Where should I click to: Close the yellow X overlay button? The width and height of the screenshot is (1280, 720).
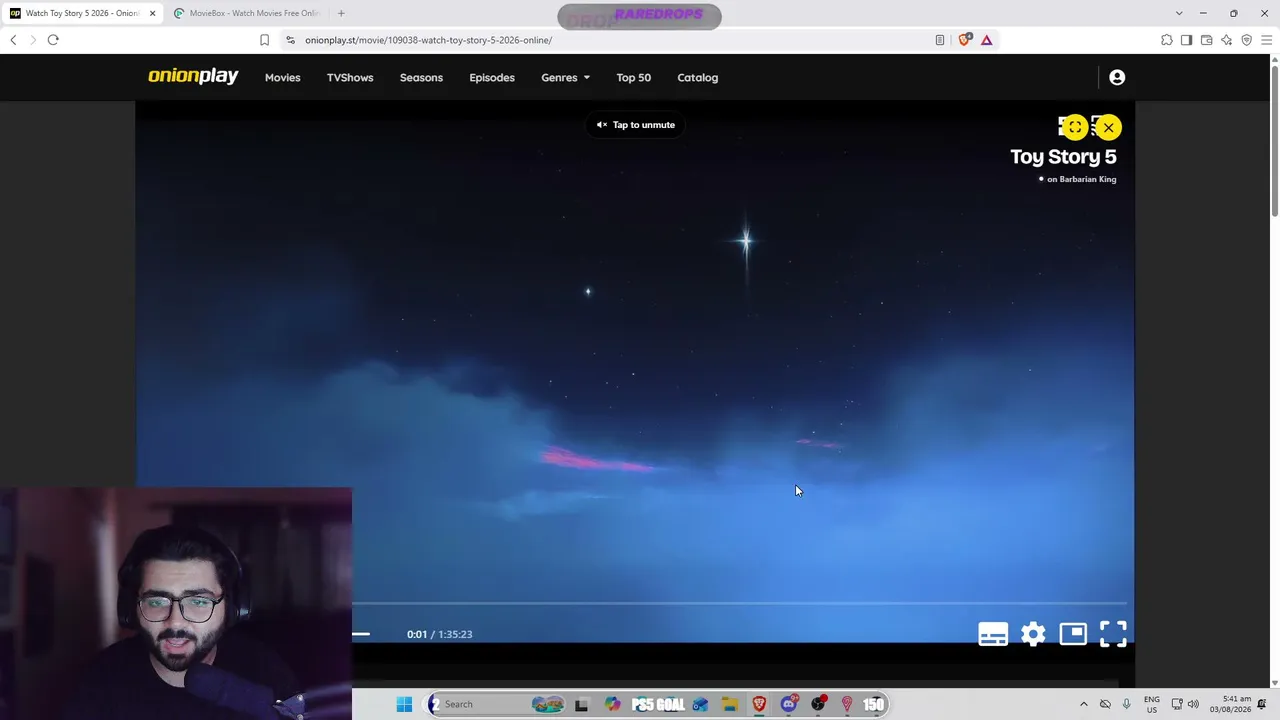pyautogui.click(x=1108, y=127)
